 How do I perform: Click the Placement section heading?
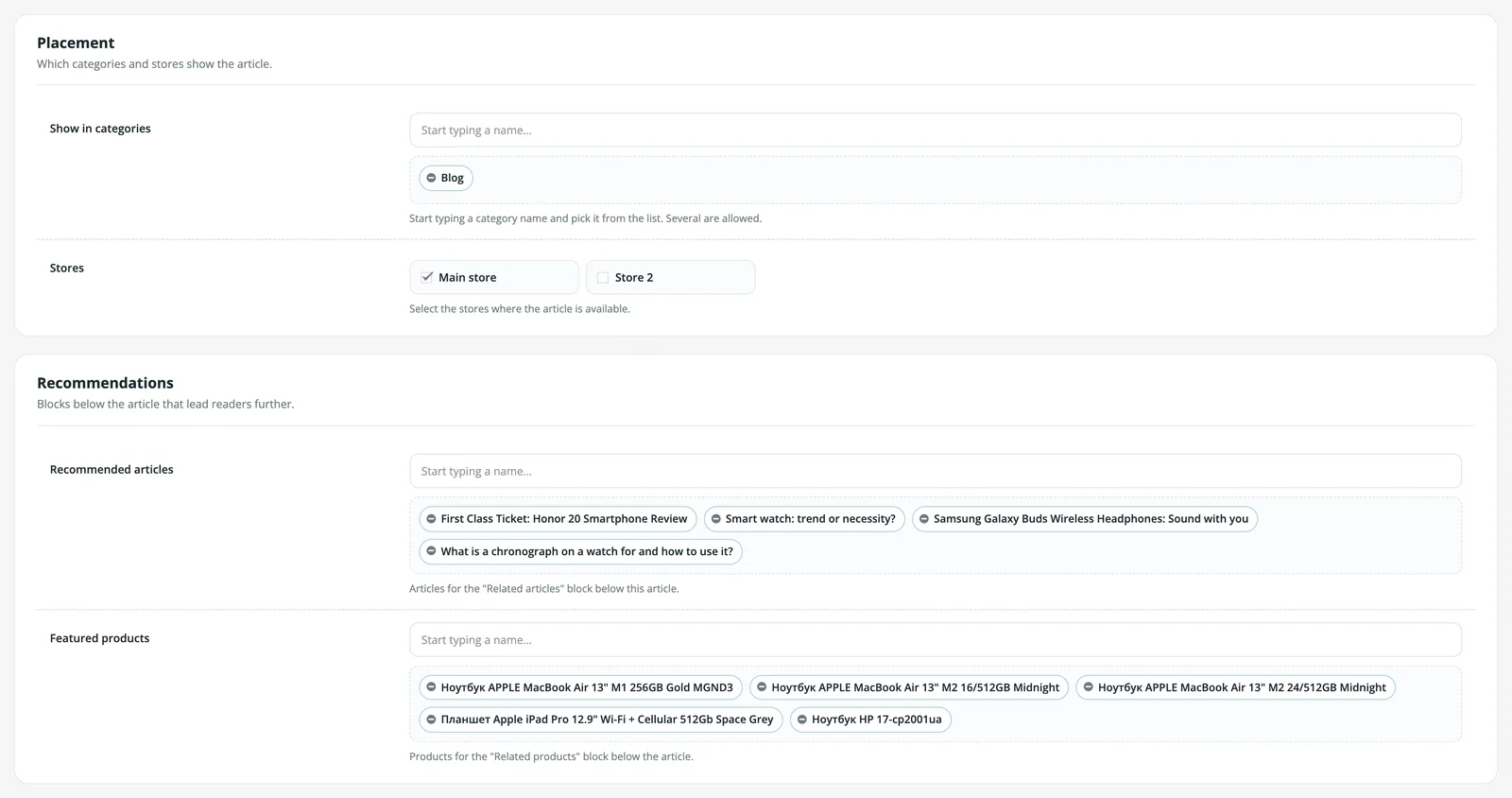(76, 43)
